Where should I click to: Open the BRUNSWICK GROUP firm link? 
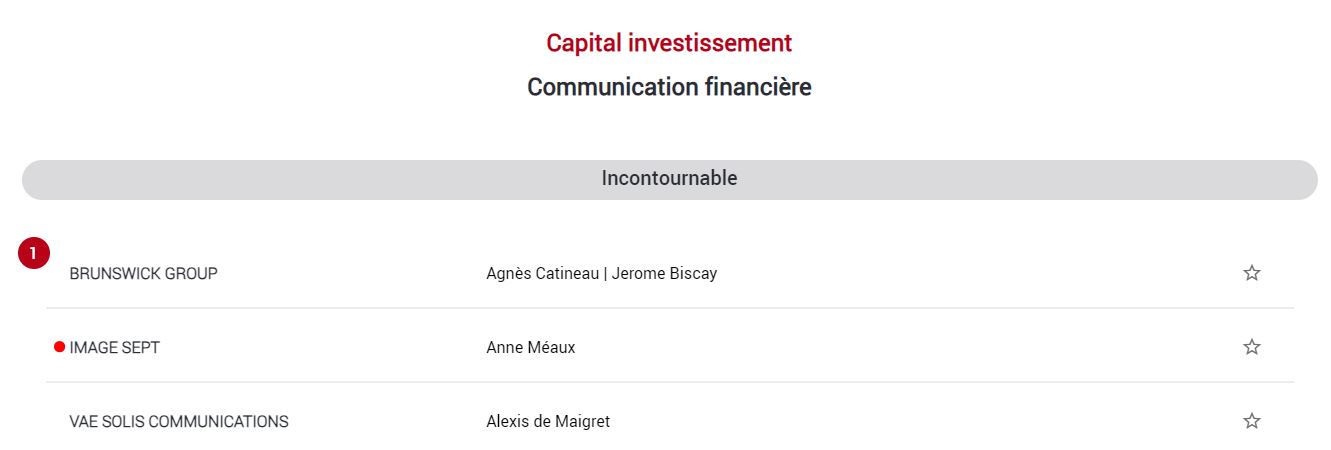pos(143,273)
